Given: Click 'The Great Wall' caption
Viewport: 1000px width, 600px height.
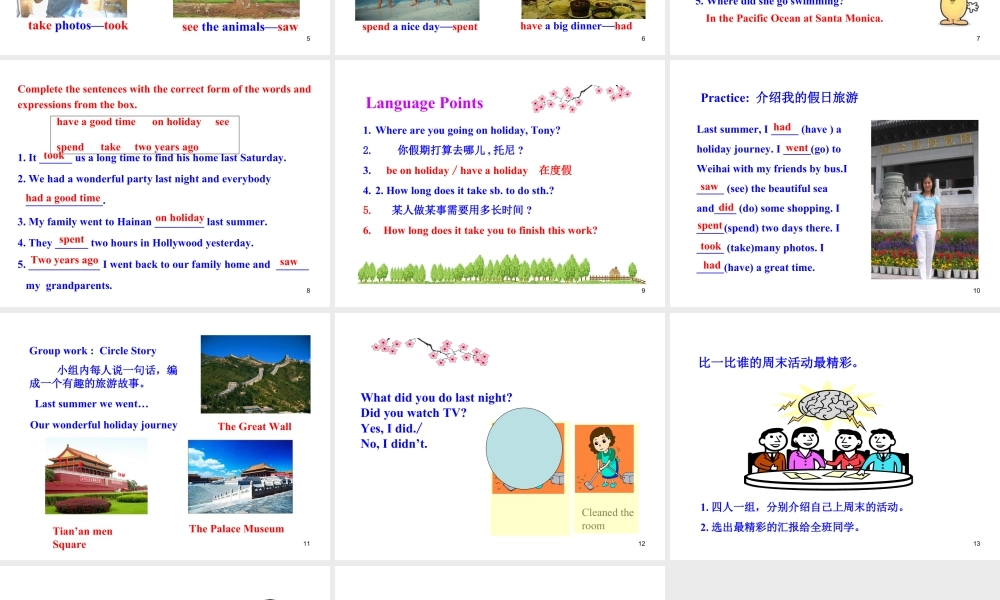Looking at the screenshot, I should pos(255,426).
